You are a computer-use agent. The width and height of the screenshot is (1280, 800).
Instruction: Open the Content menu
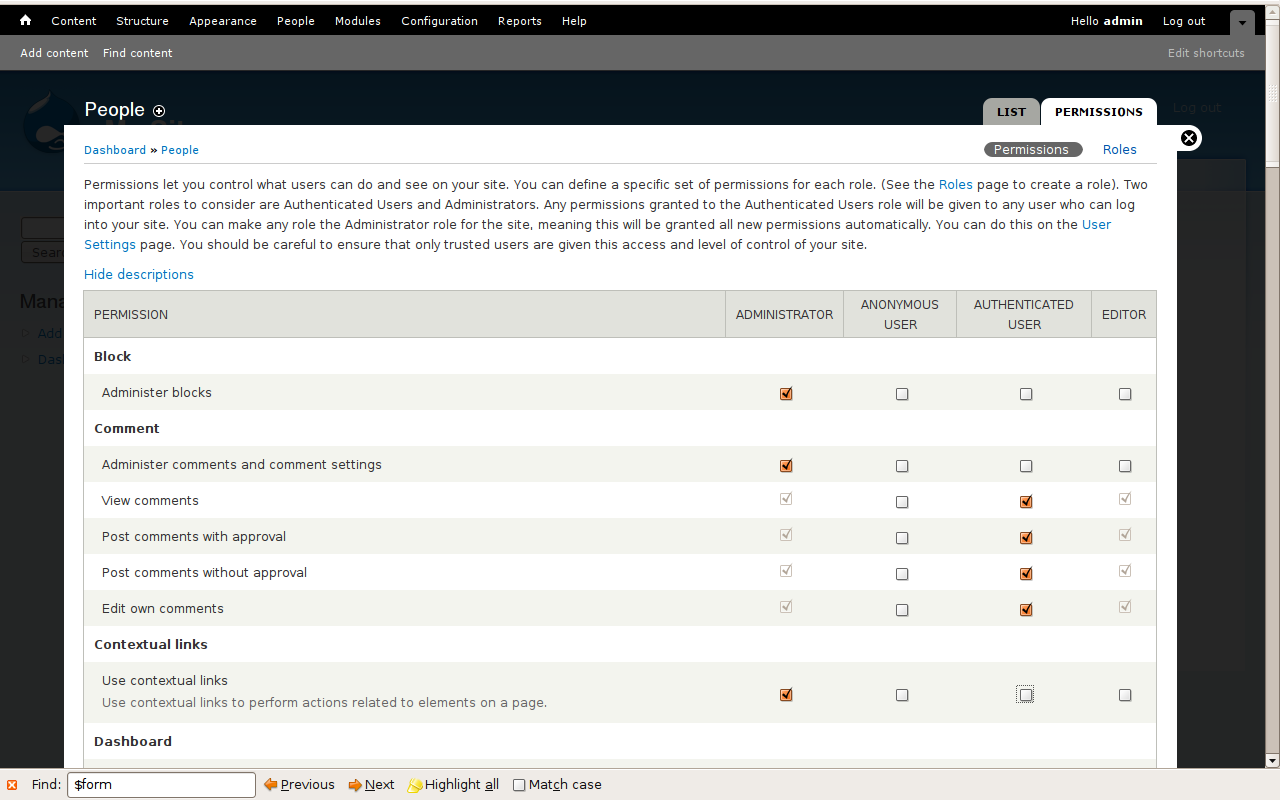click(x=74, y=21)
